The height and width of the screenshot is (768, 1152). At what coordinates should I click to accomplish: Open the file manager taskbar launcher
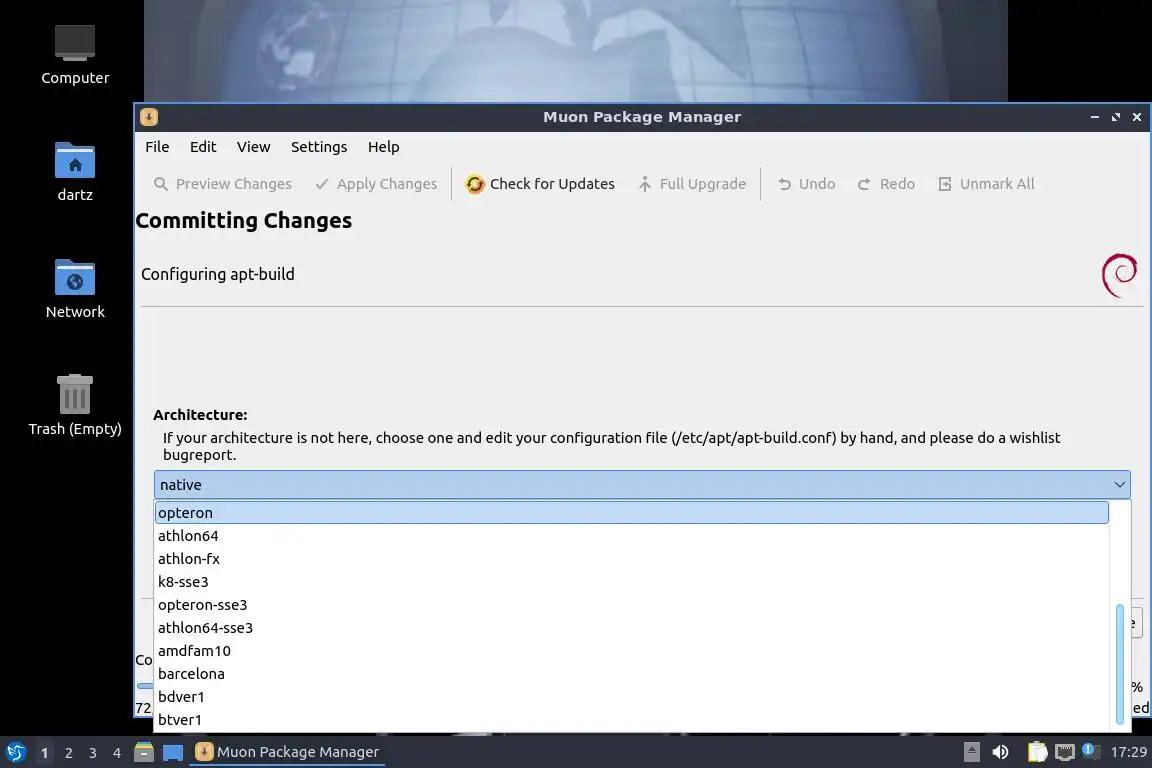click(x=144, y=752)
